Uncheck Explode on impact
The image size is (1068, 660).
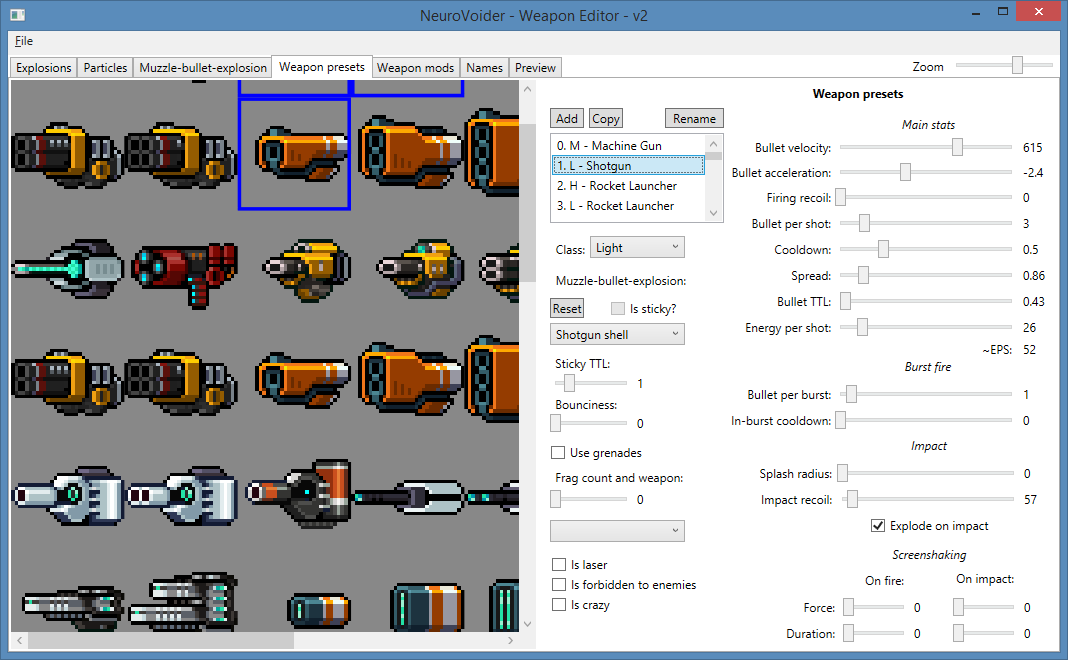point(878,526)
